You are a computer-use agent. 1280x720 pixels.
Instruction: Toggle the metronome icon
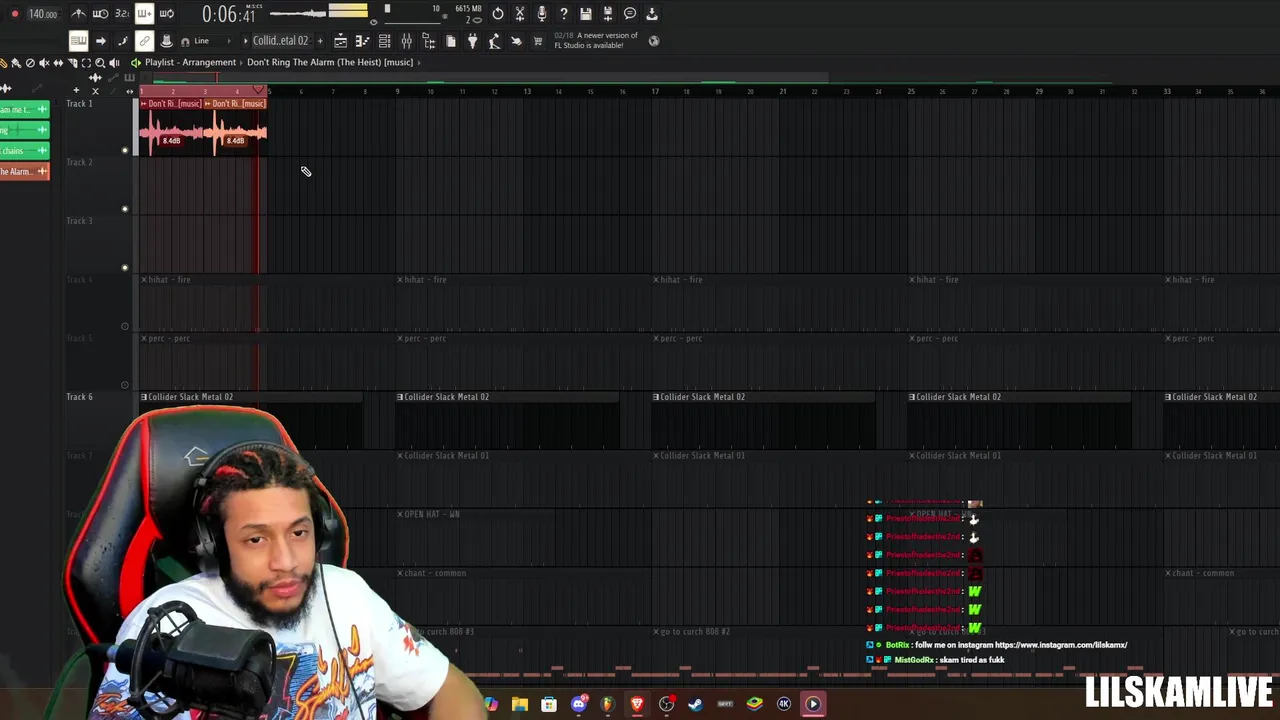(x=78, y=14)
